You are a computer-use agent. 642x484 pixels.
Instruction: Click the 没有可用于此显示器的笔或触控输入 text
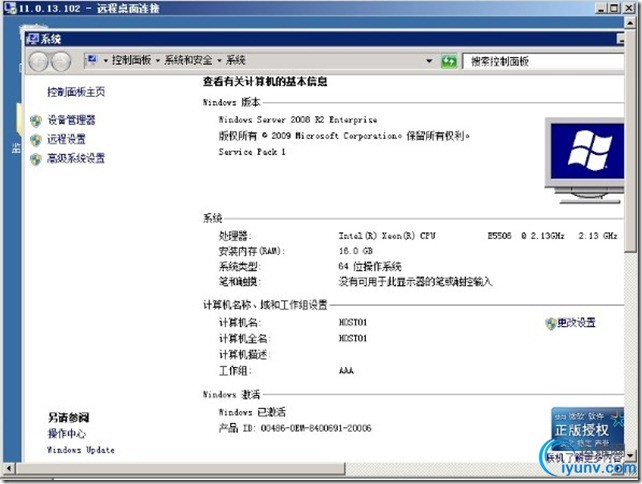click(415, 282)
